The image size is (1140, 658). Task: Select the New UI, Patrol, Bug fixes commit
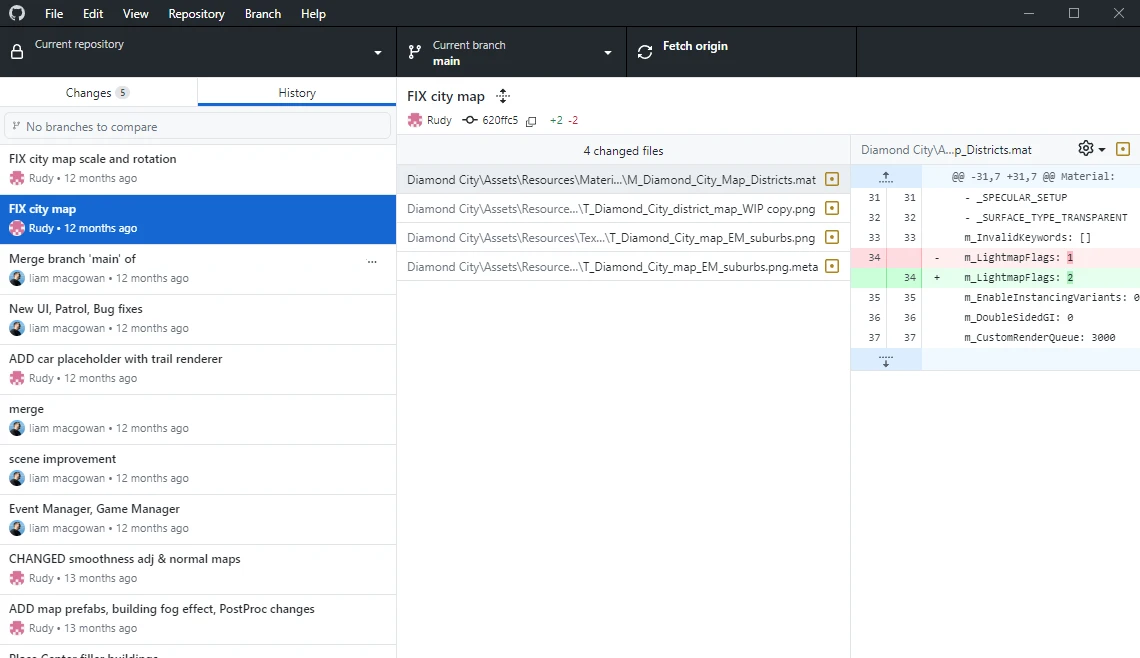tap(197, 318)
